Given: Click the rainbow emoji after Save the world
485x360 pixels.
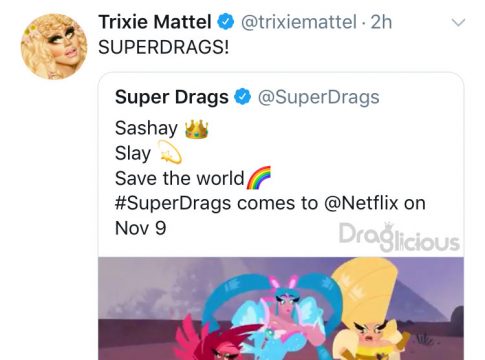Looking at the screenshot, I should (x=259, y=178).
